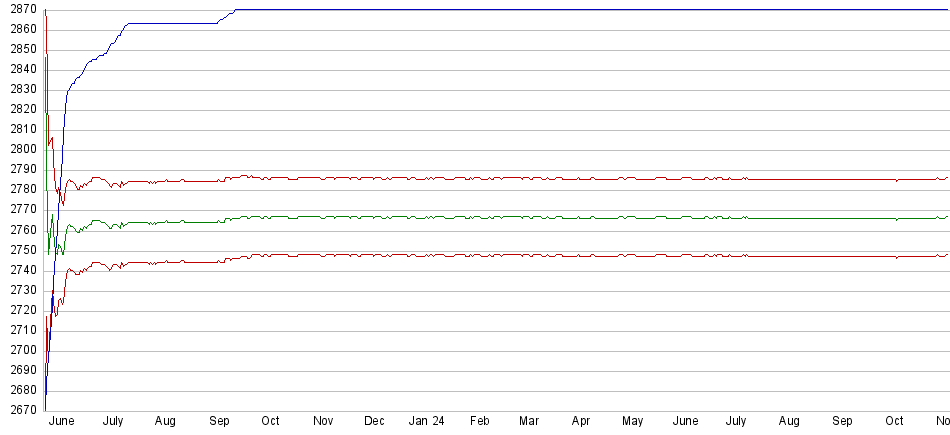
Task: Click the green middle line of the chart
Action: coord(500,217)
